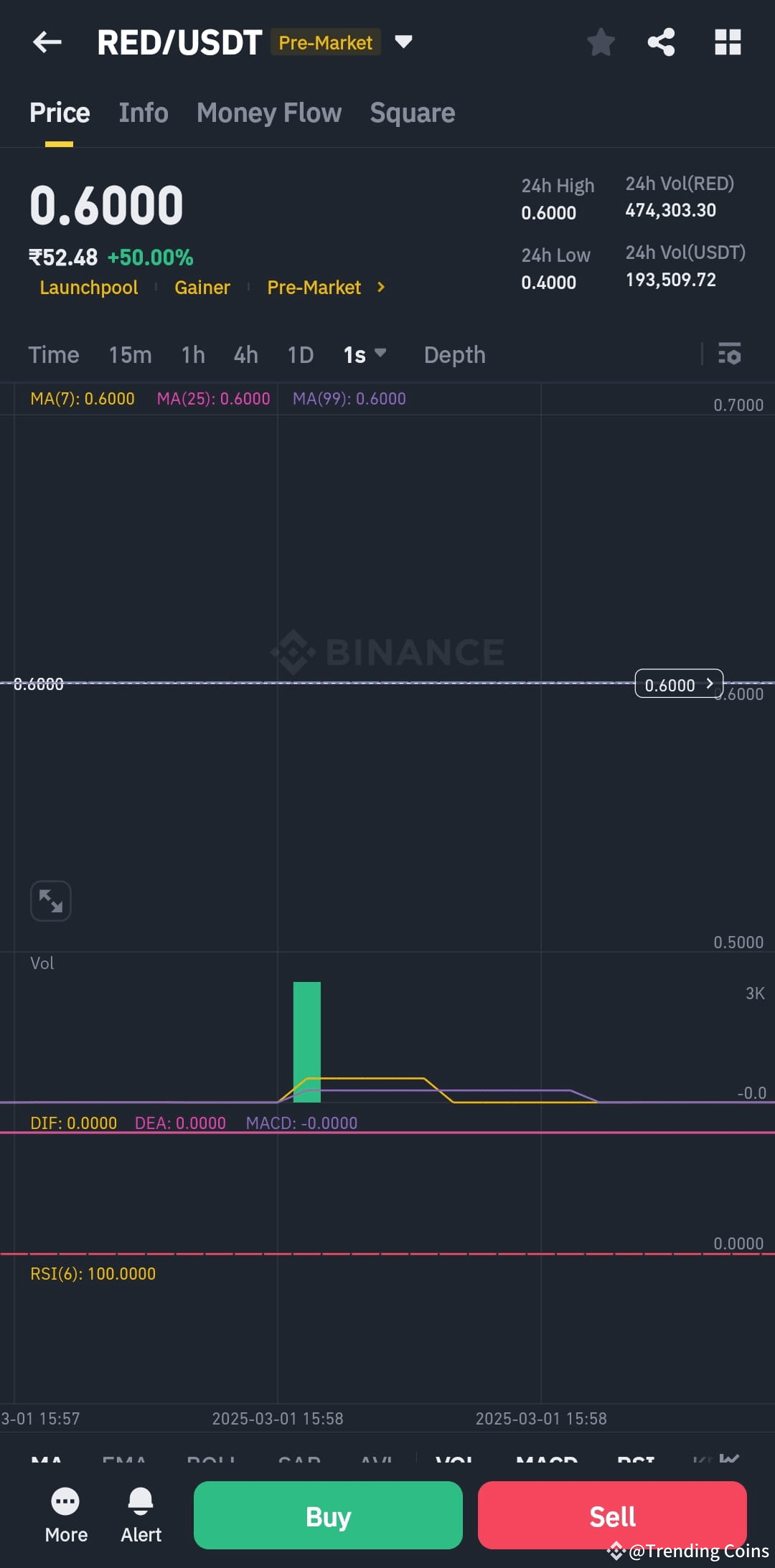
Task: Open the Square tab
Action: coord(413,113)
